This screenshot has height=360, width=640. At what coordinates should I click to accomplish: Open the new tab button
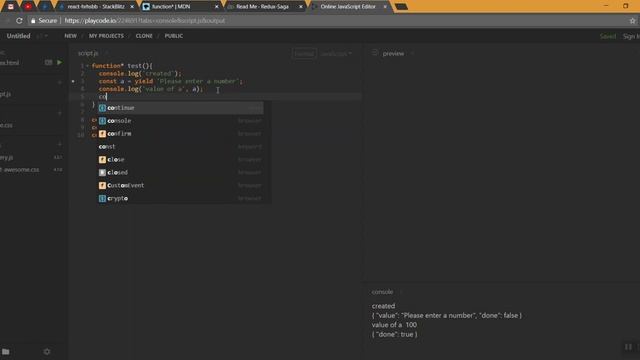pyautogui.click(x=402, y=7)
